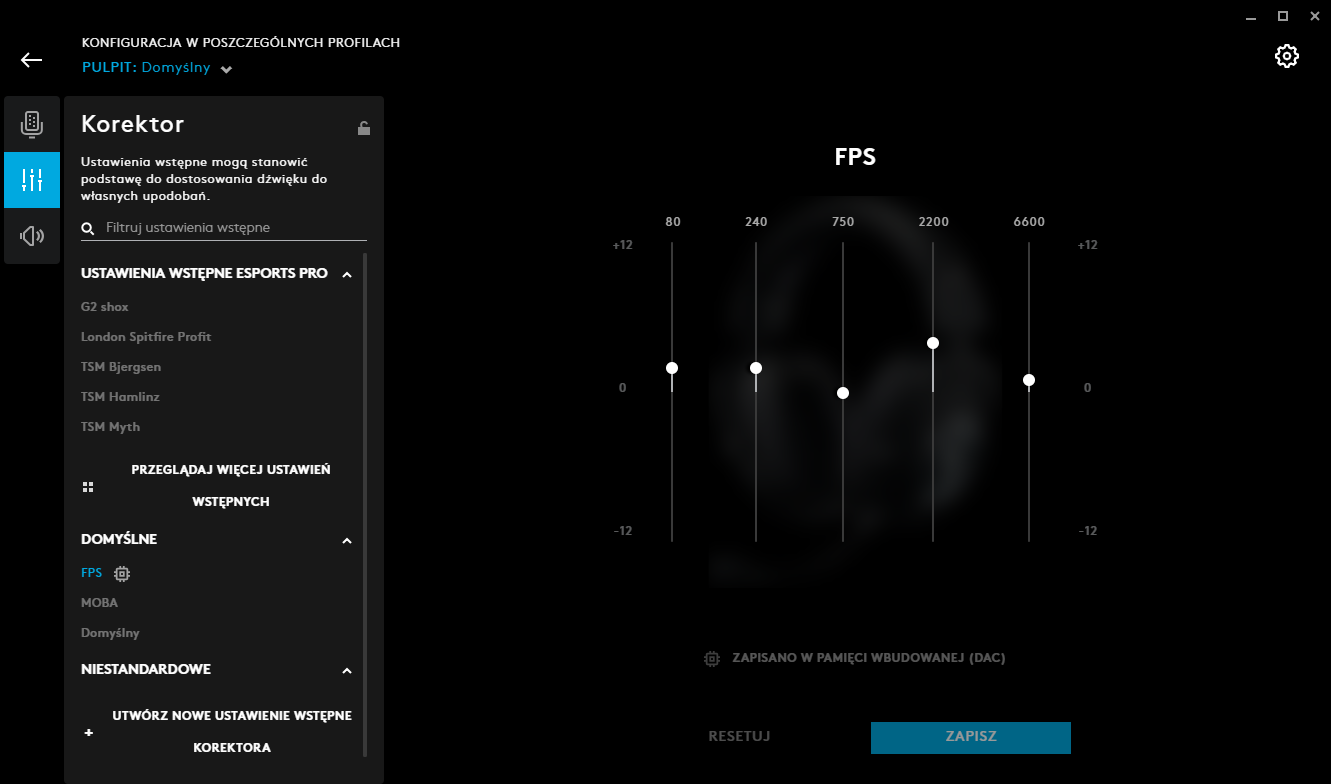Image resolution: width=1331 pixels, height=784 pixels.
Task: Click the FPS equalizer title
Action: (x=856, y=157)
